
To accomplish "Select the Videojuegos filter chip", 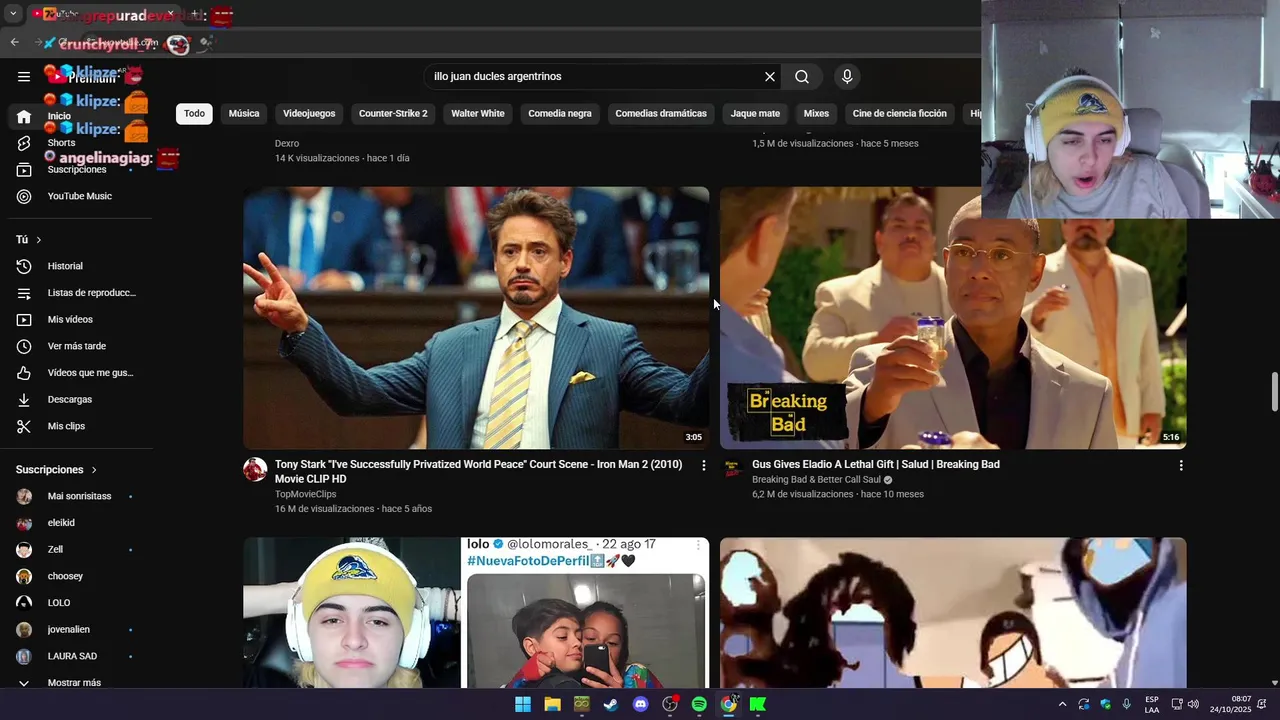I will [309, 113].
